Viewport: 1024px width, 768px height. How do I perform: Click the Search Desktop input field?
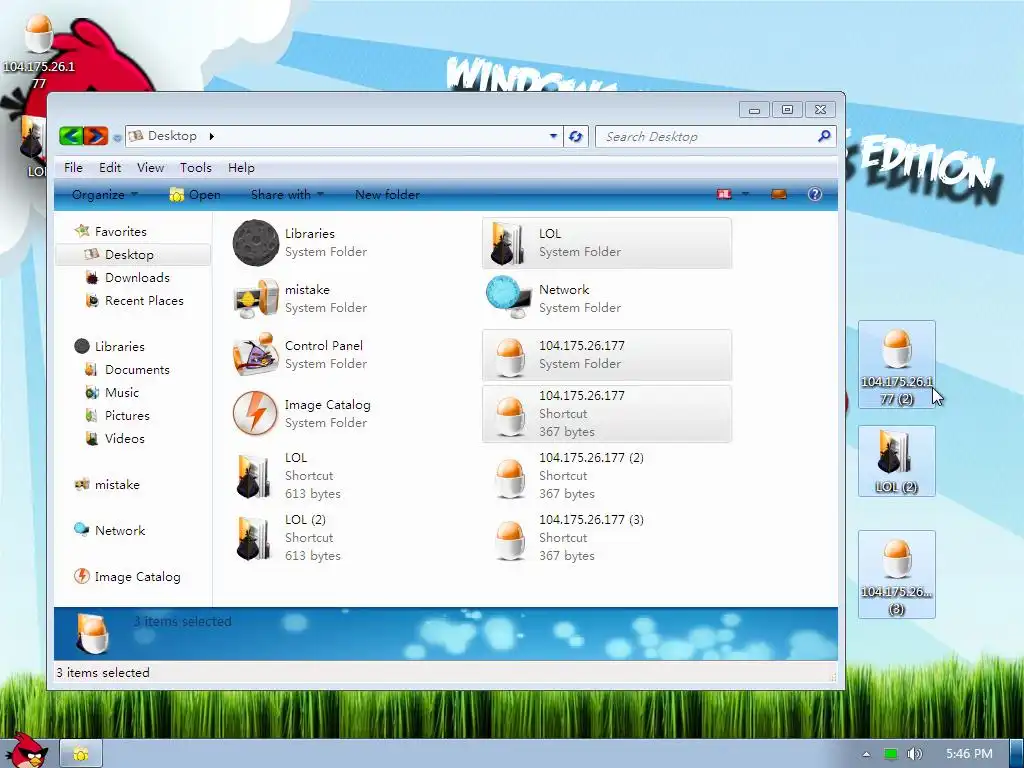[705, 136]
